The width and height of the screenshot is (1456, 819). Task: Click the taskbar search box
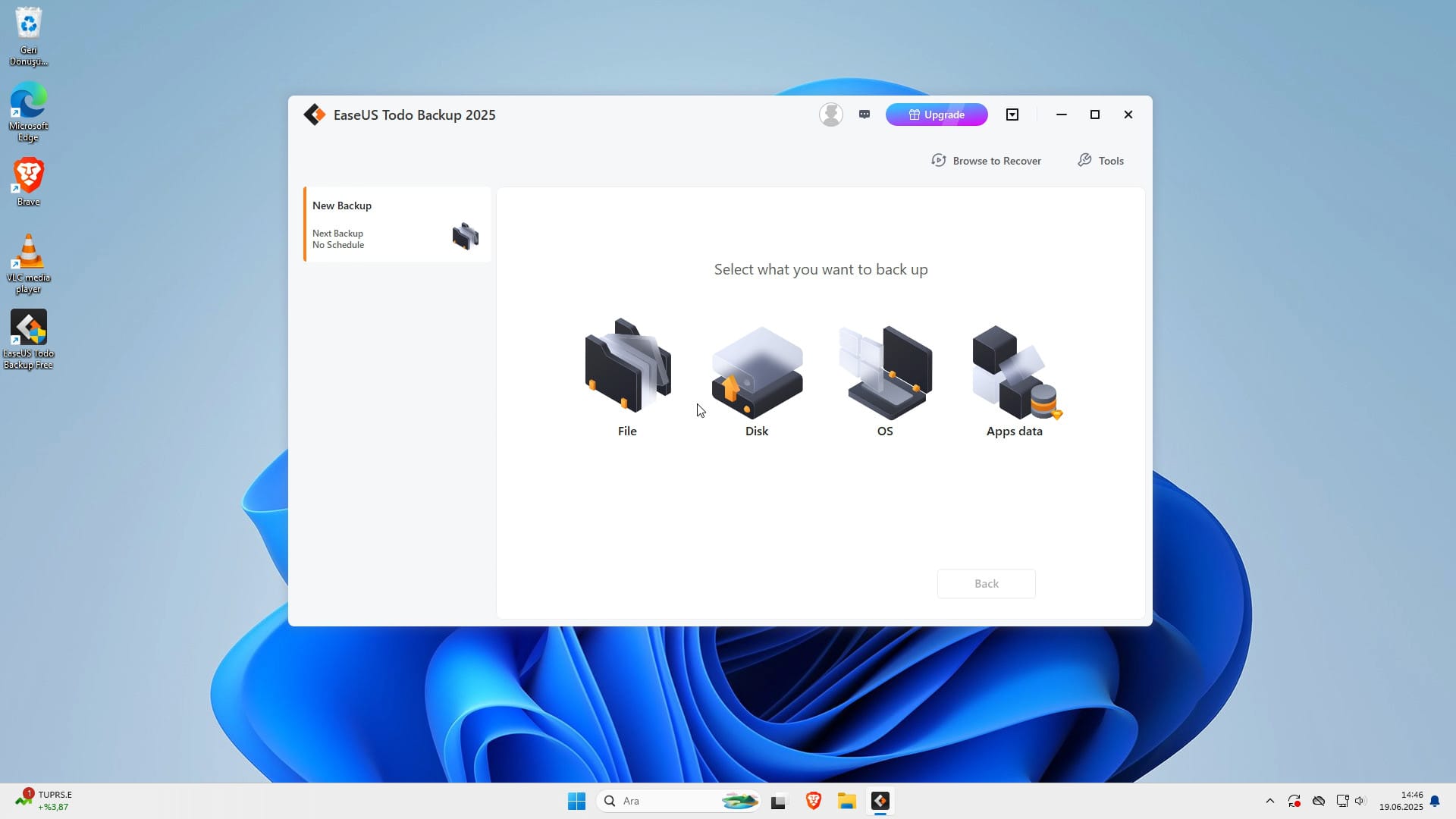tap(679, 801)
